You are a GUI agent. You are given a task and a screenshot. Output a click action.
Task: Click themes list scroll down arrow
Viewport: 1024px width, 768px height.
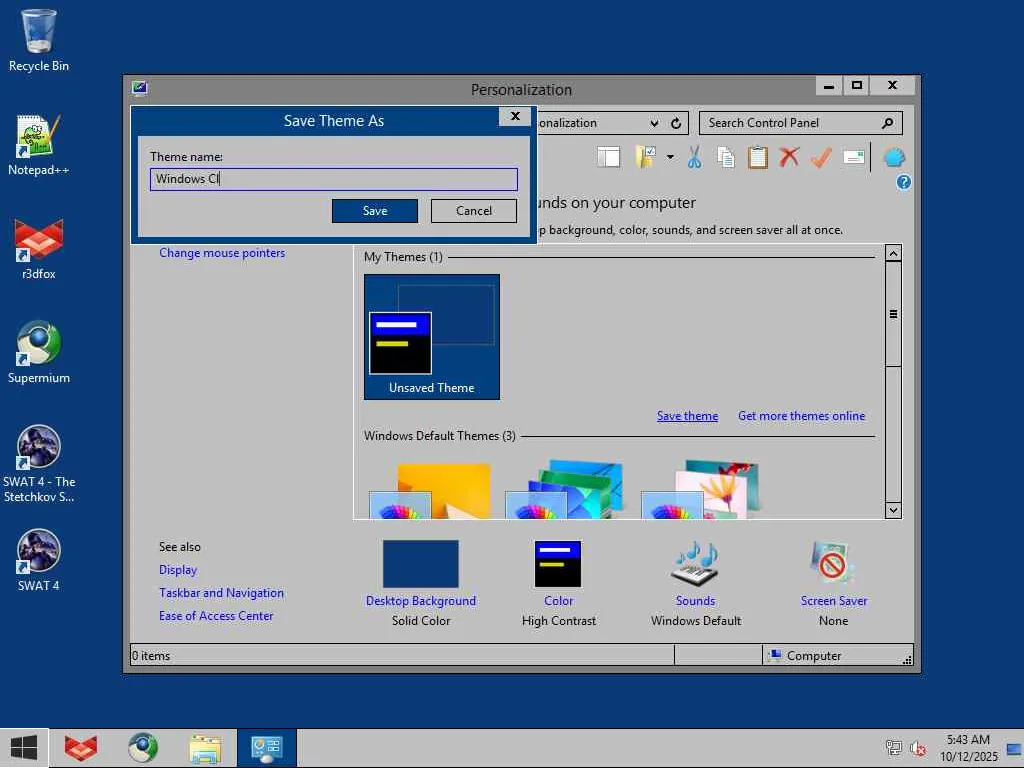(x=893, y=510)
